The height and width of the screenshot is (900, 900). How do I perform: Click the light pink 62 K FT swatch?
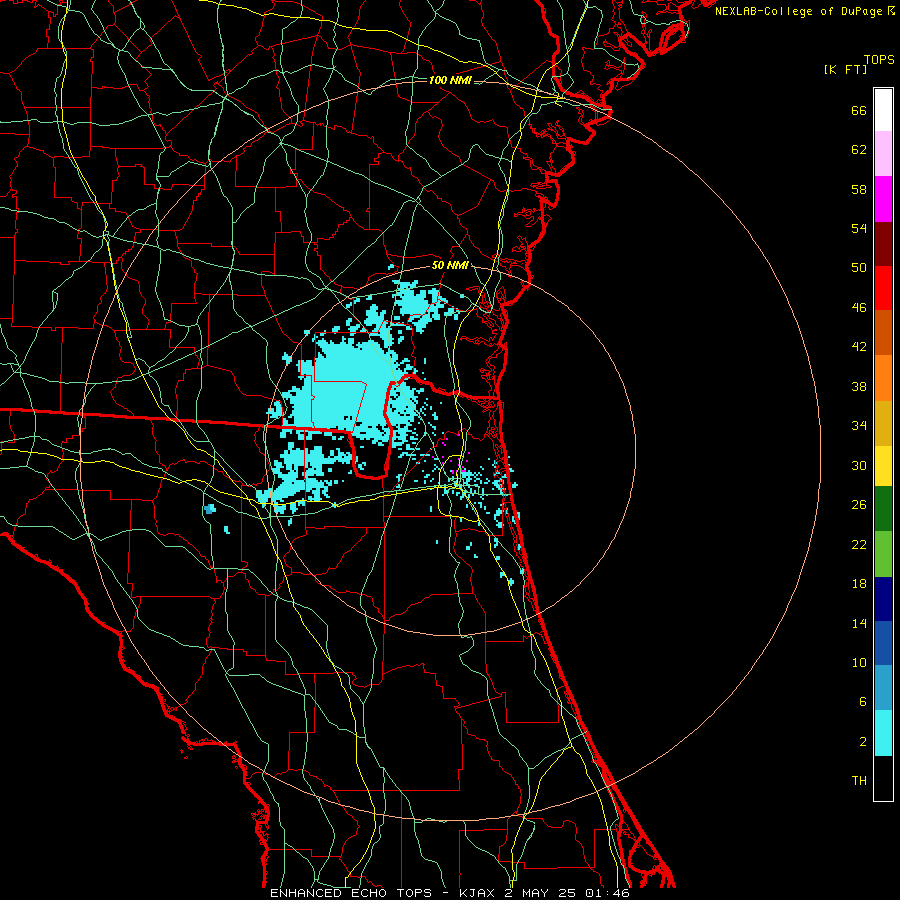point(883,154)
